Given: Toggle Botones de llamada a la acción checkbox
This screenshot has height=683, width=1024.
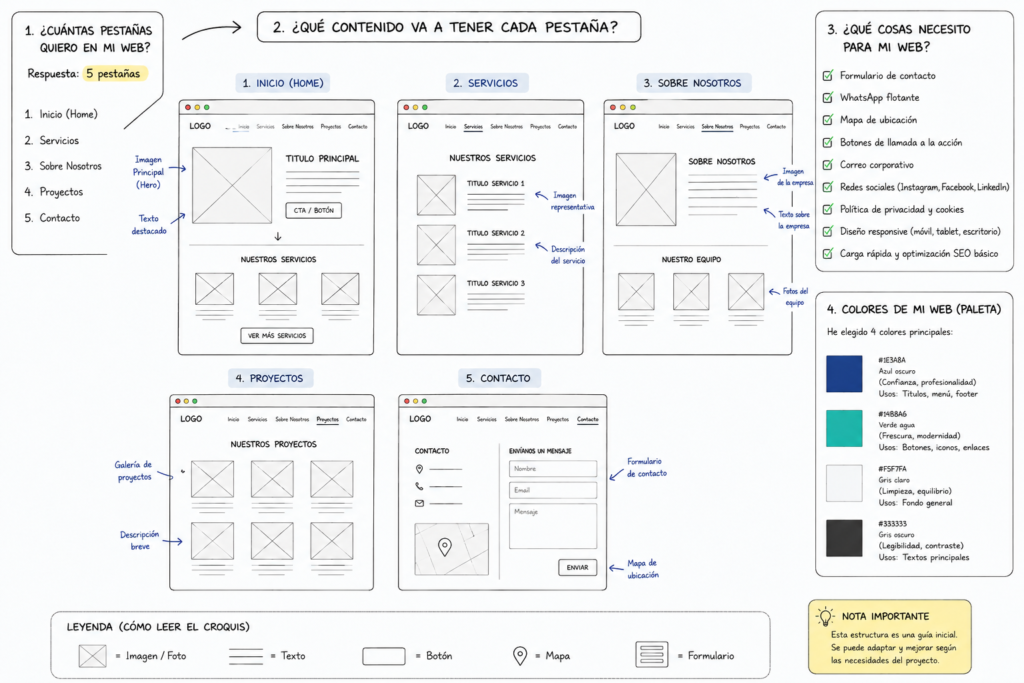Looking at the screenshot, I should (x=827, y=142).
